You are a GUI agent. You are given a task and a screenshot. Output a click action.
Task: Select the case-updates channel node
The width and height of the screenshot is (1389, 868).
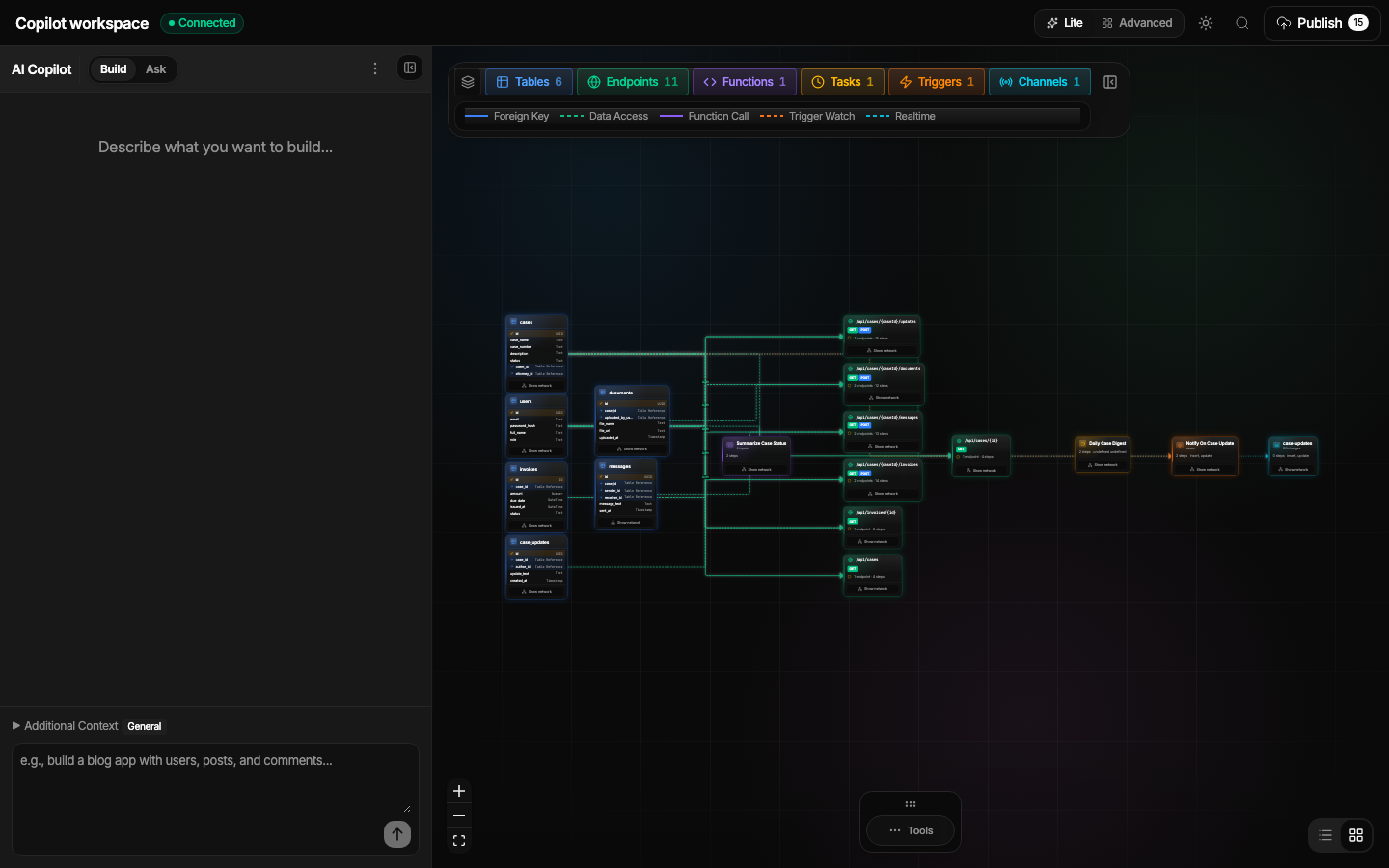(1293, 456)
